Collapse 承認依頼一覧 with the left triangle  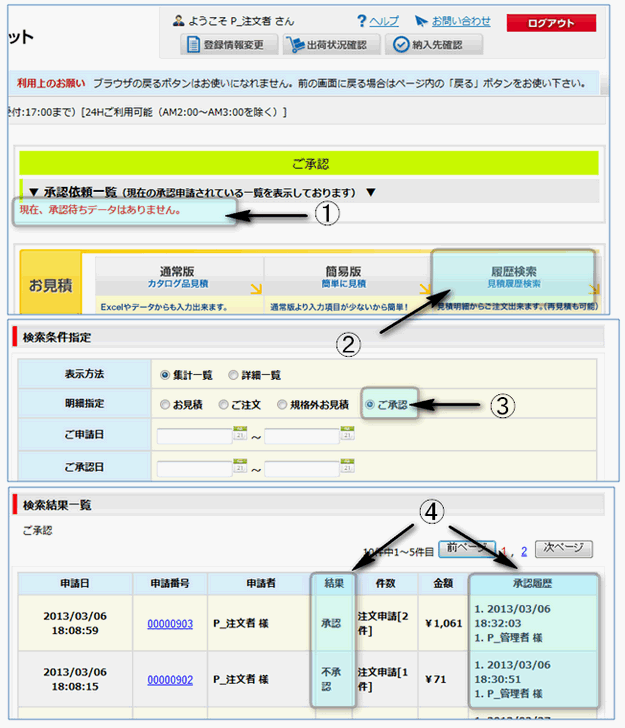[x=33, y=192]
